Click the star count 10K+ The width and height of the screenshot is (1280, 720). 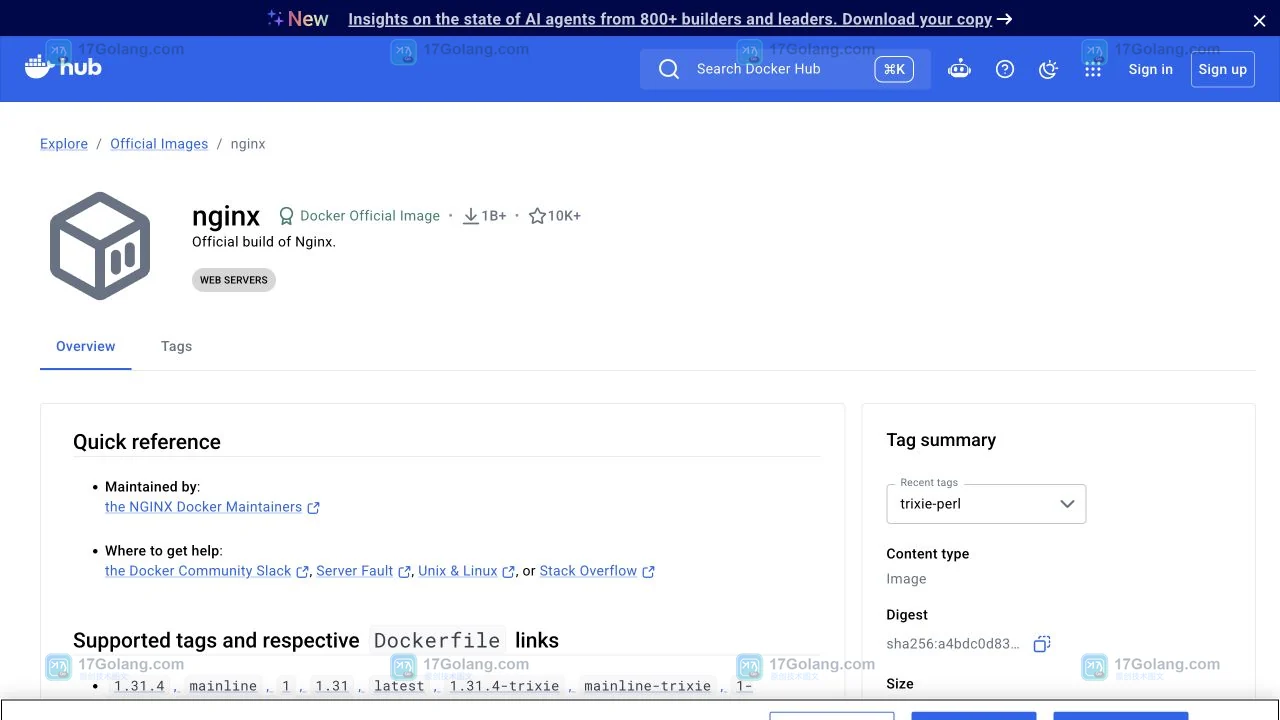pos(555,216)
